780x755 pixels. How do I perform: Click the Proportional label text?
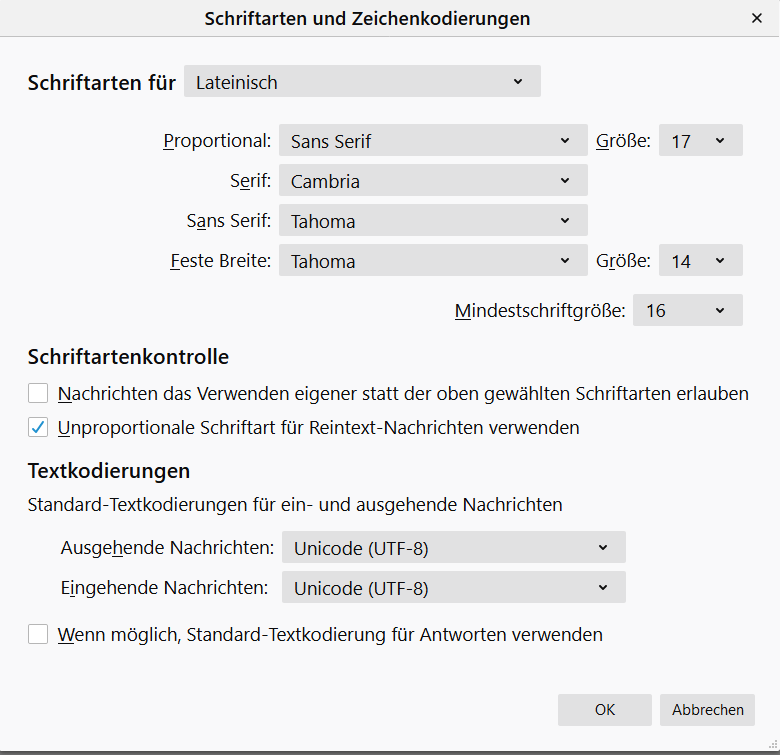(x=217, y=141)
